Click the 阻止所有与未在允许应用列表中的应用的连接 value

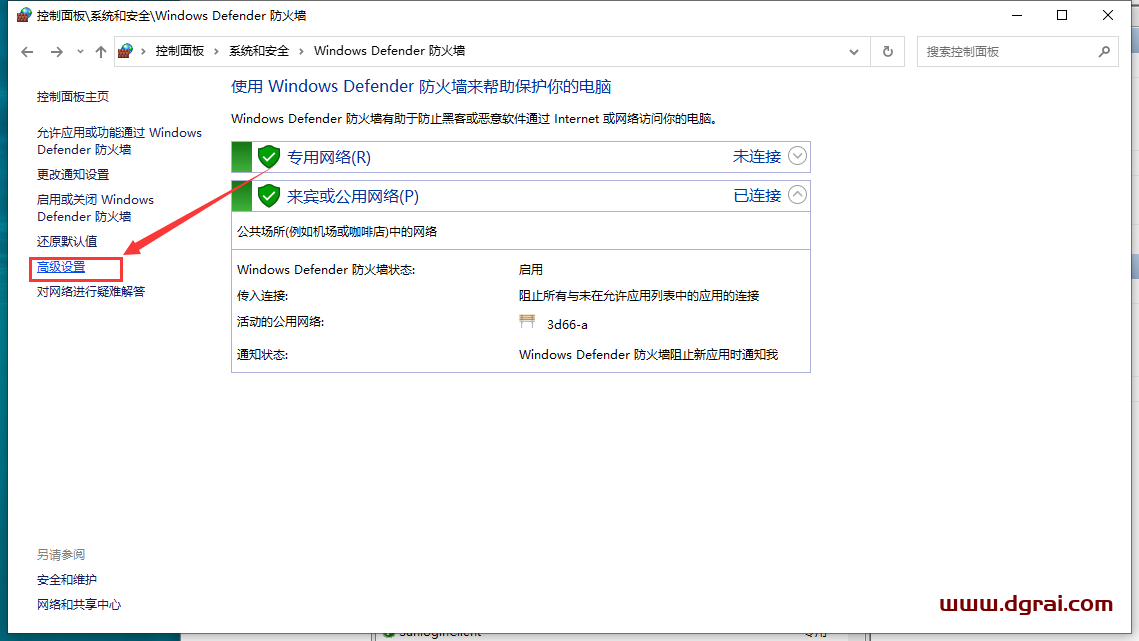[639, 296]
